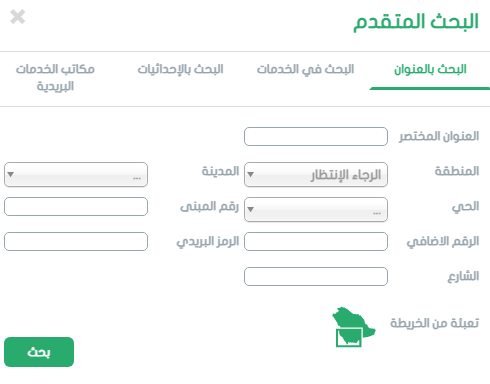Image resolution: width=490 pixels, height=384 pixels.
Task: Click the الرمز البريدي field label
Action: click(208, 241)
